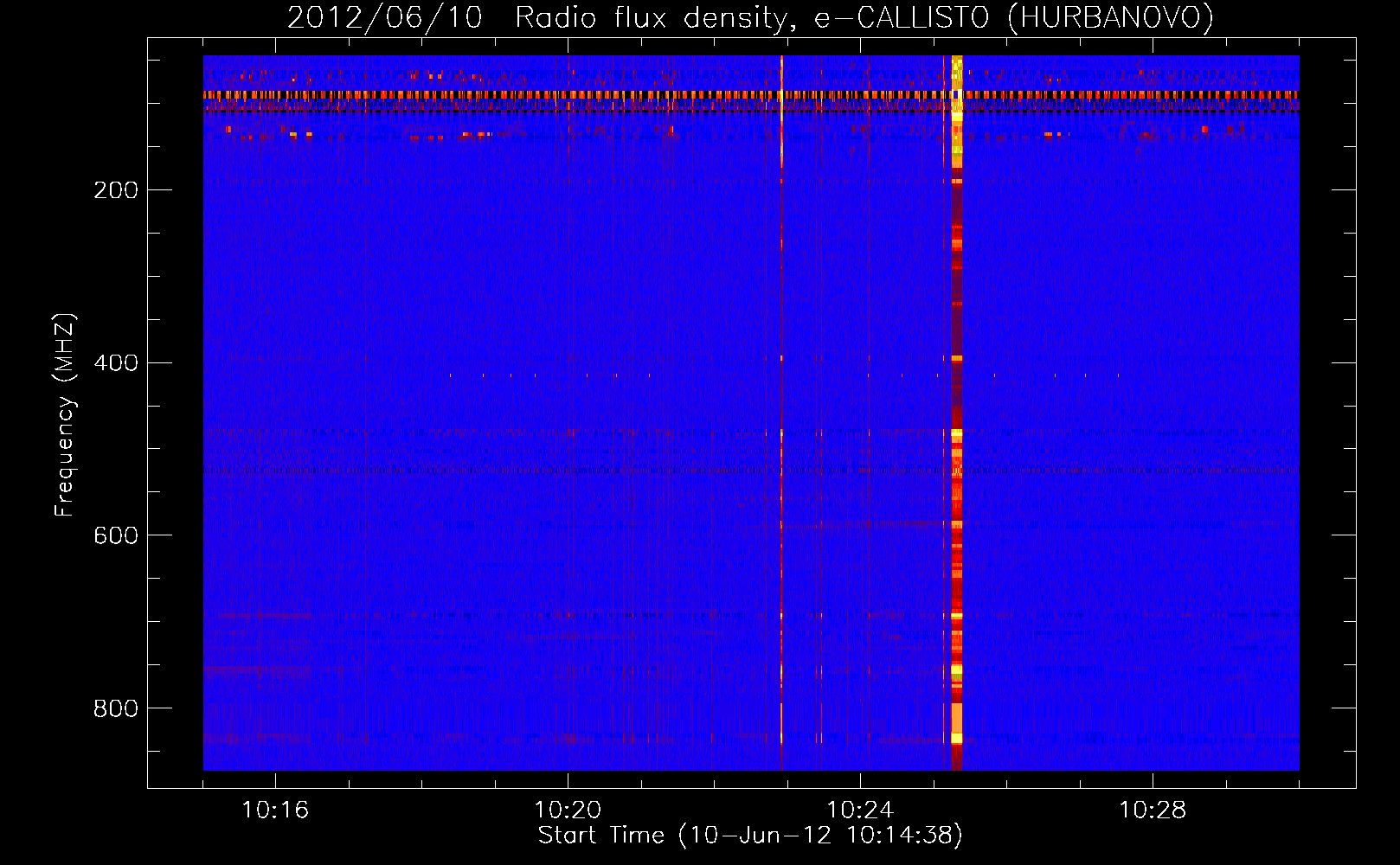Click the 10:16 time tick label
This screenshot has width=1400, height=865.
point(275,810)
